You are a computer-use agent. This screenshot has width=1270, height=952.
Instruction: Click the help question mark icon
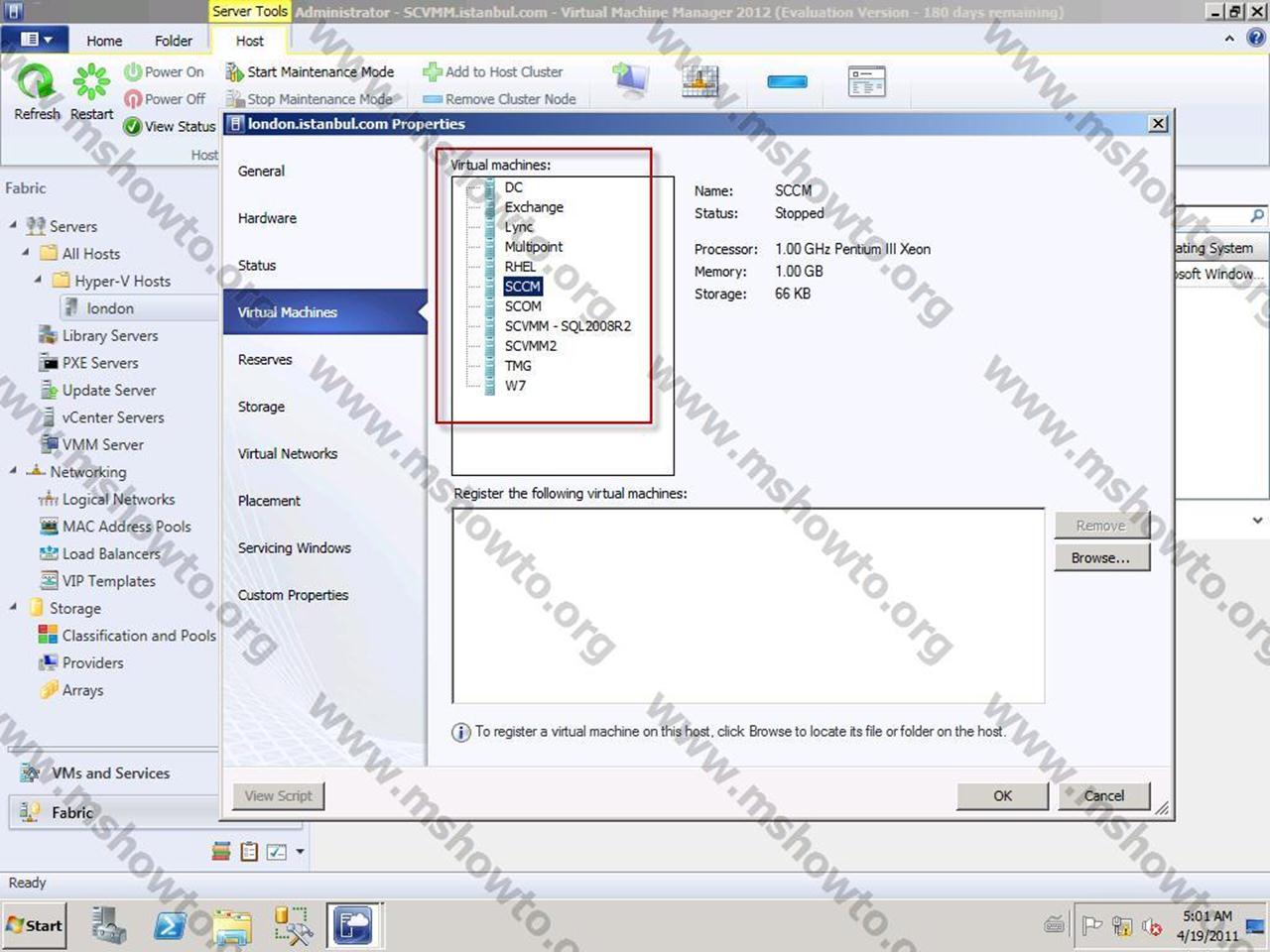coord(1256,39)
